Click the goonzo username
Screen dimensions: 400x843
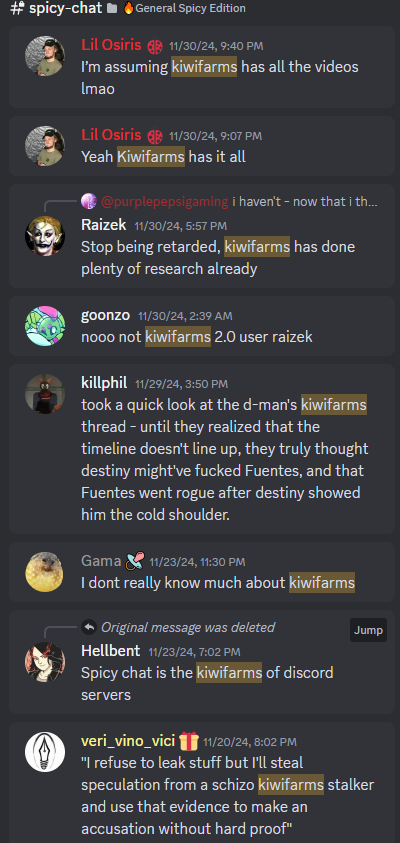[x=105, y=315]
